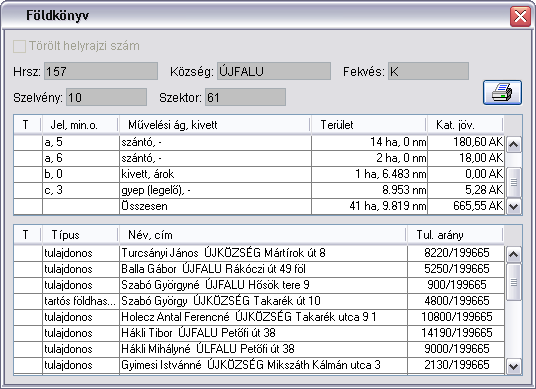Click area value '2 ha, 0 nm'

pyautogui.click(x=370, y=158)
